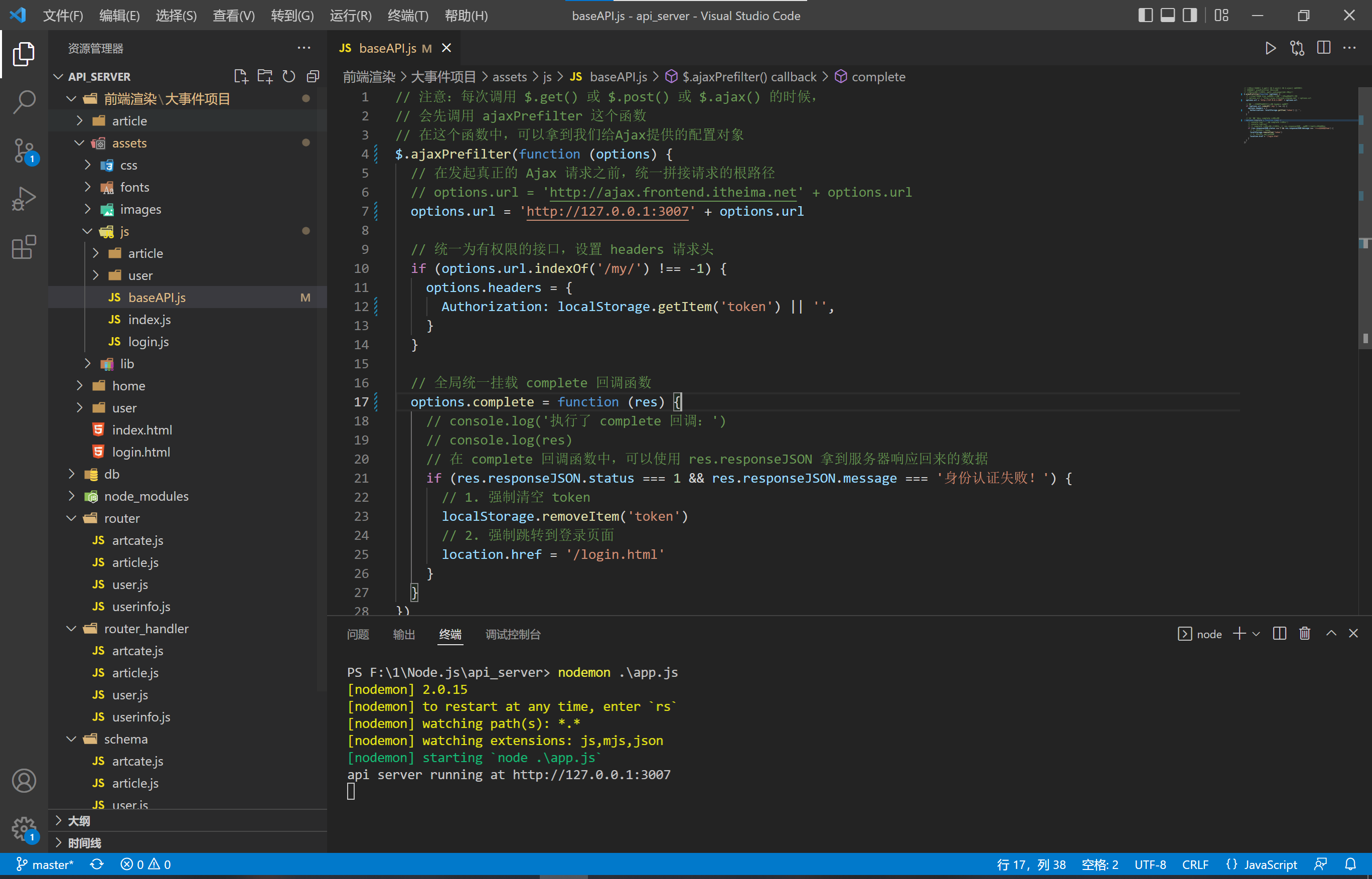1372x879 pixels.
Task: Switch to the 问题 panel tab
Action: [x=358, y=634]
